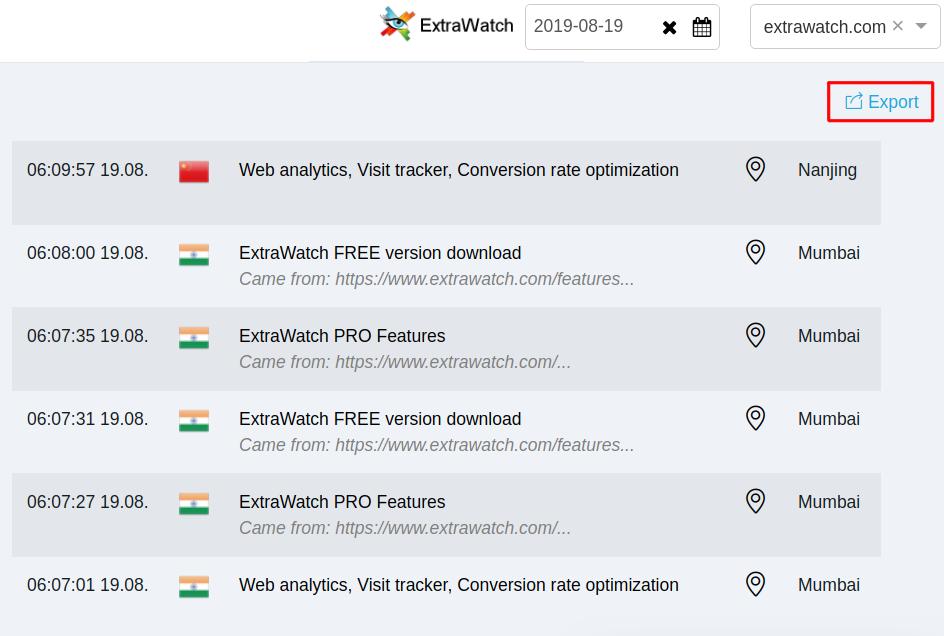Click location pin in 06:07:27 row
This screenshot has height=636, width=944.
[x=756, y=502]
